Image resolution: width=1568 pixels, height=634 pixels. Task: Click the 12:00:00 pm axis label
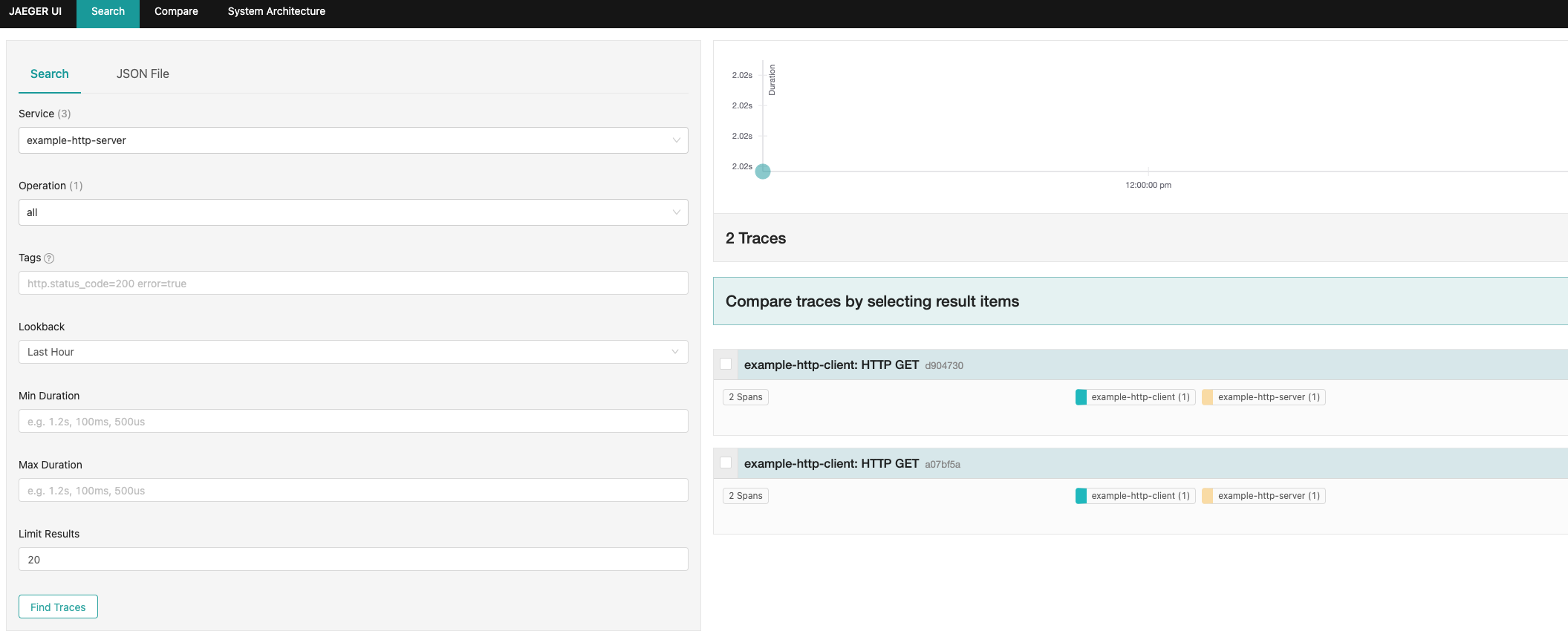[1148, 185]
